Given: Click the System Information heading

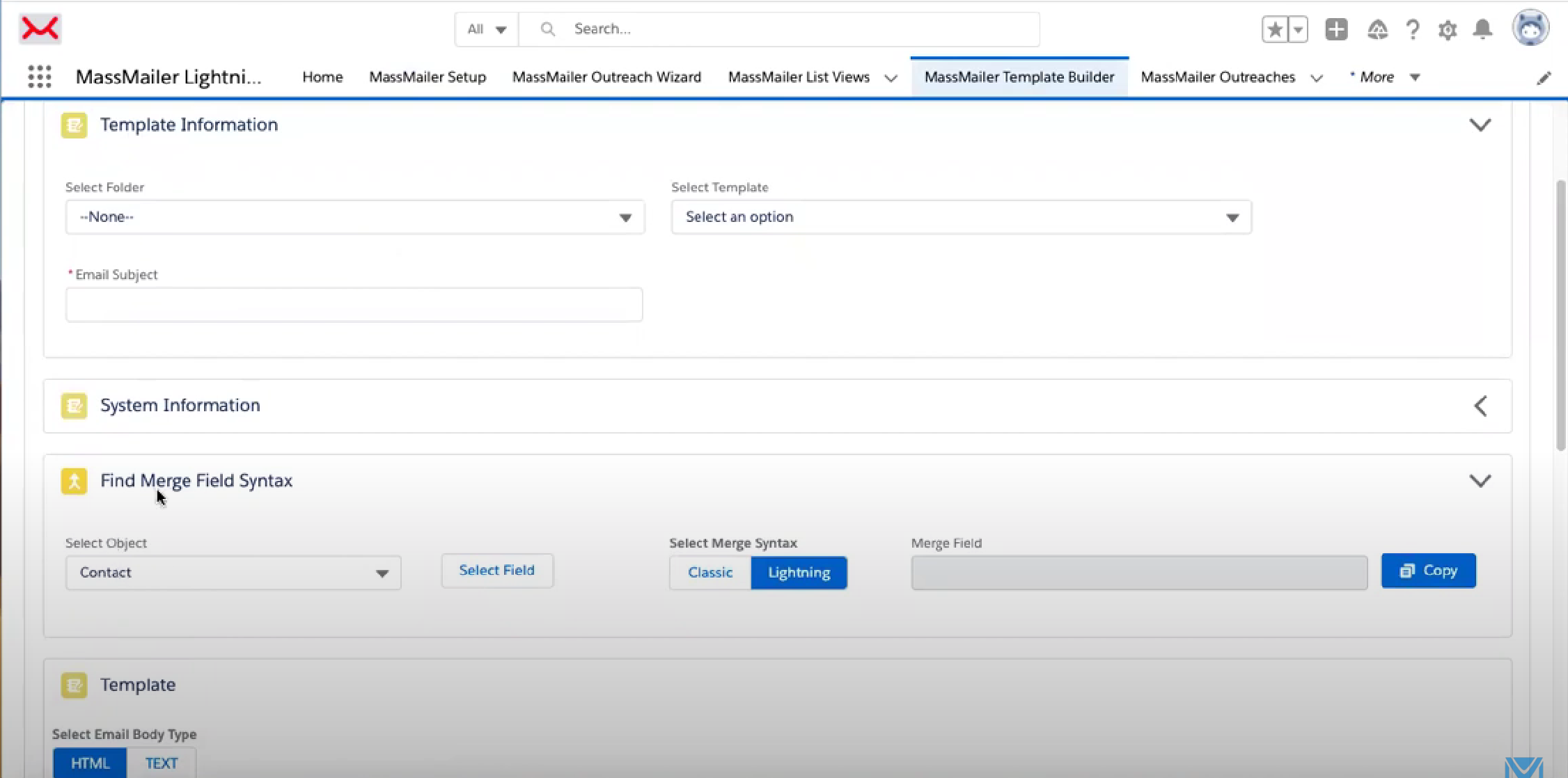Looking at the screenshot, I should coord(180,405).
